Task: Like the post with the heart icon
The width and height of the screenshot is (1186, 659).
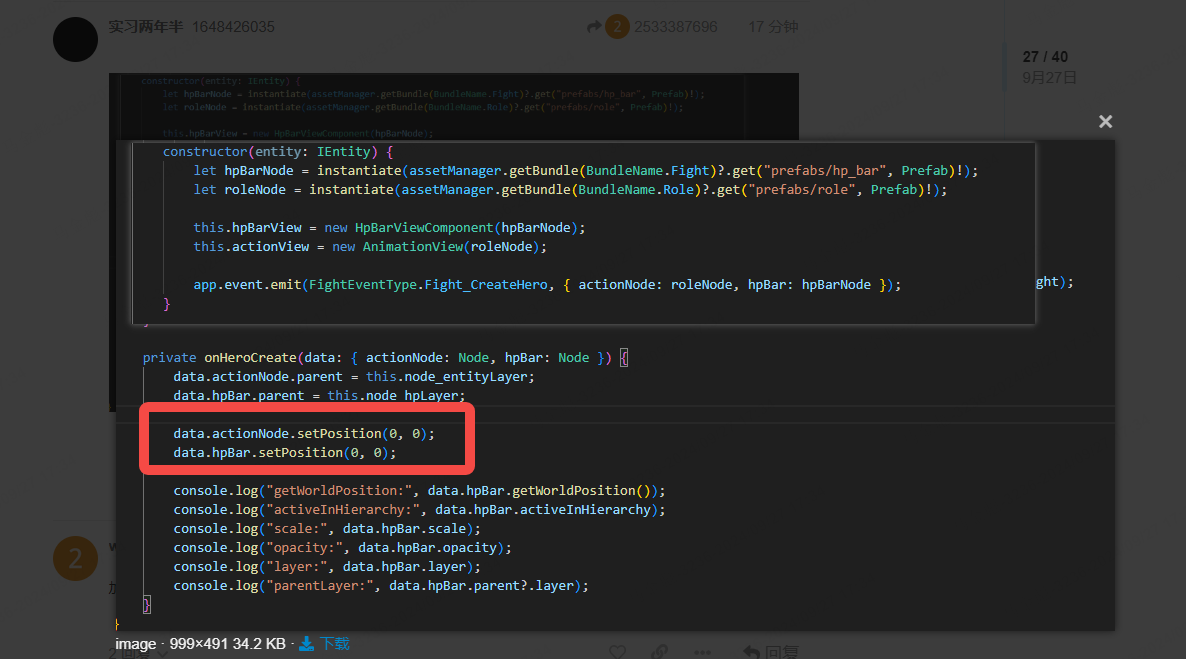Action: (618, 651)
